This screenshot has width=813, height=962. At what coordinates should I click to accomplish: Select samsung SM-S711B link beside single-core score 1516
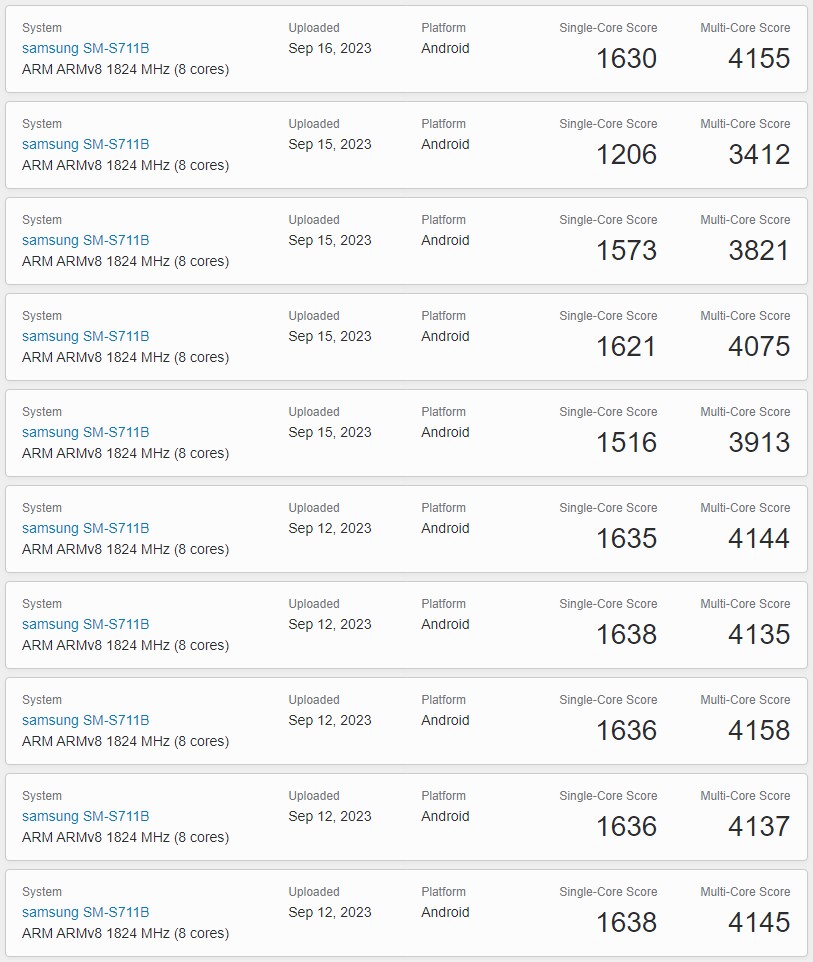coord(85,432)
